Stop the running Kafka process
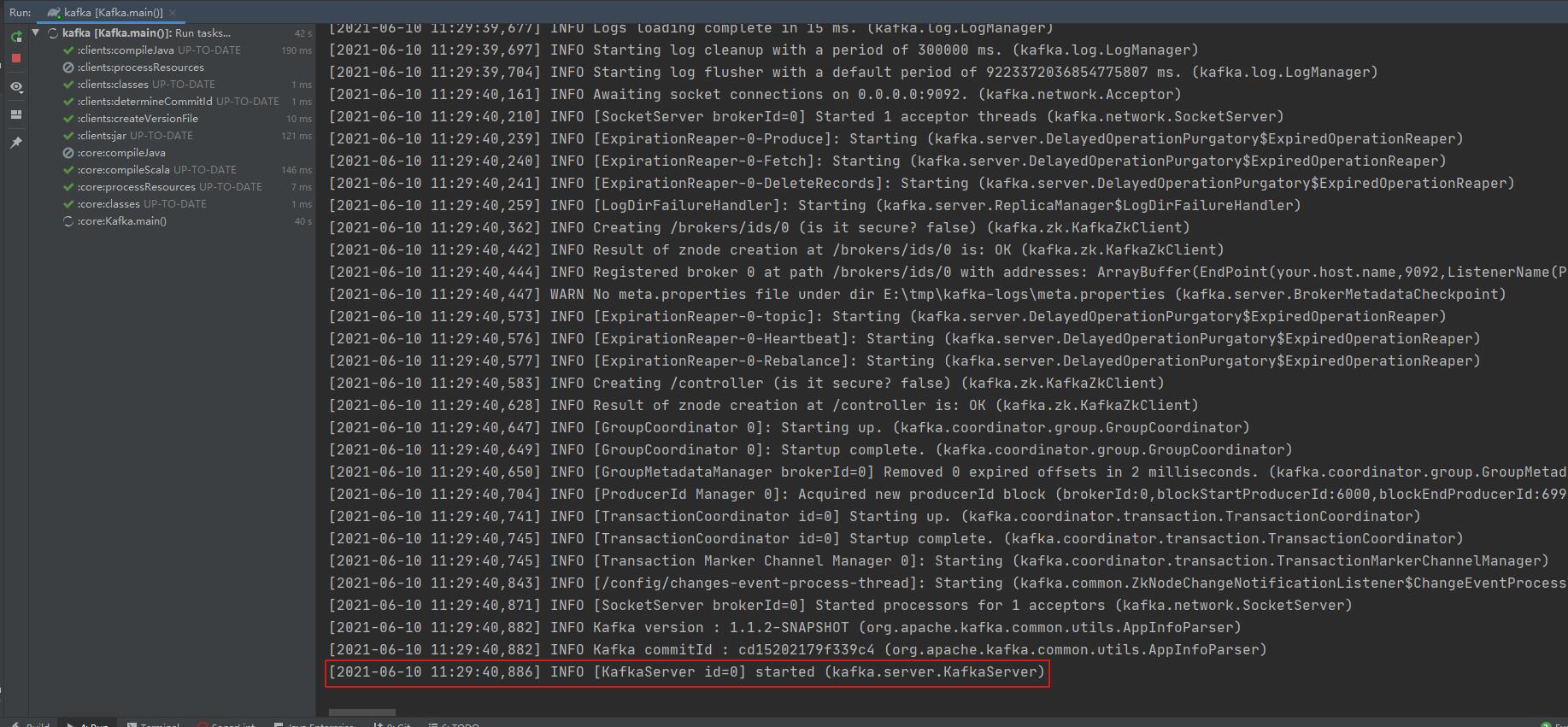The width and height of the screenshot is (1568, 727). [16, 58]
